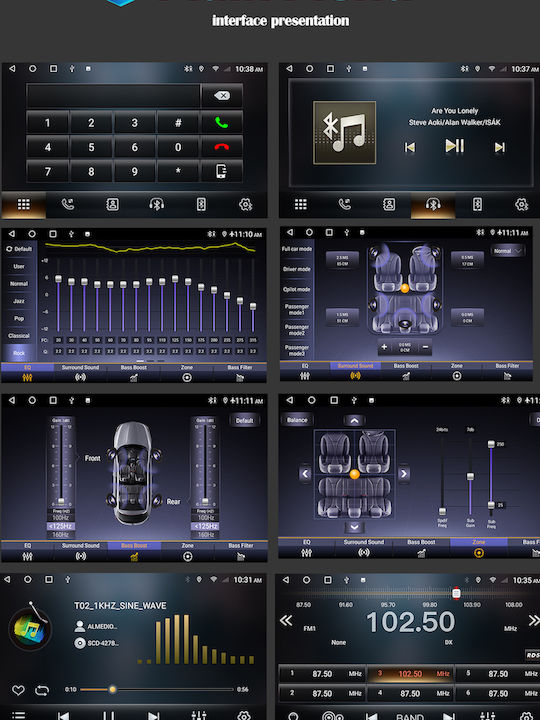540x720 pixels.
Task: Open call history icon on dialer screen
Action: click(68, 204)
